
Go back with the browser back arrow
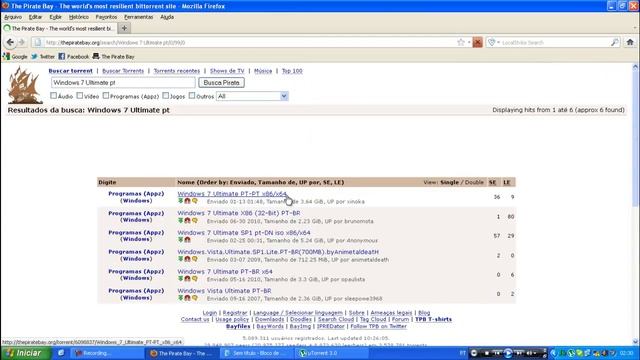(x=10, y=42)
